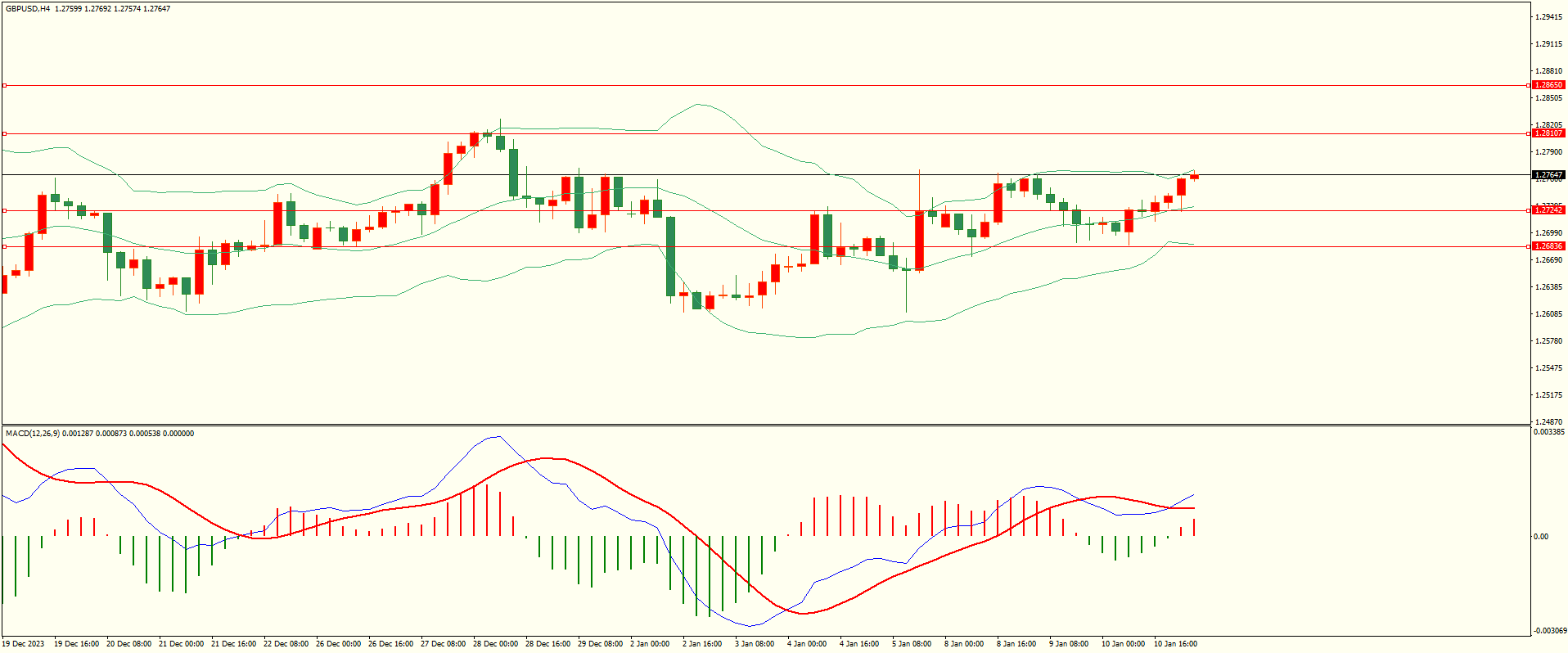Select the 1.26836 price level tag
Screen dimensions: 1568x653
1548,246
